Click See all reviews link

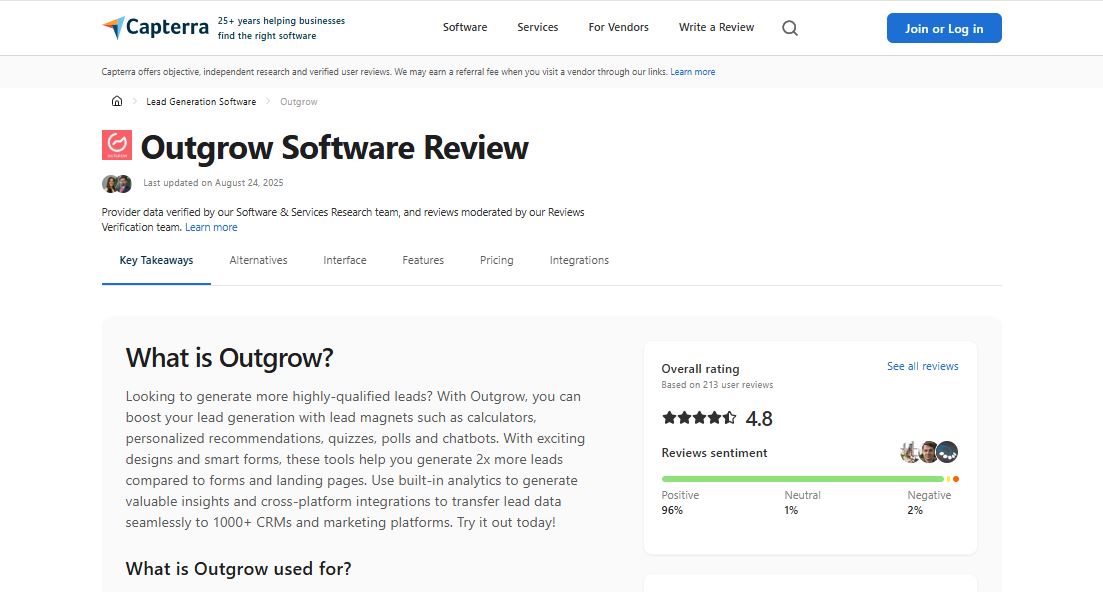(922, 367)
